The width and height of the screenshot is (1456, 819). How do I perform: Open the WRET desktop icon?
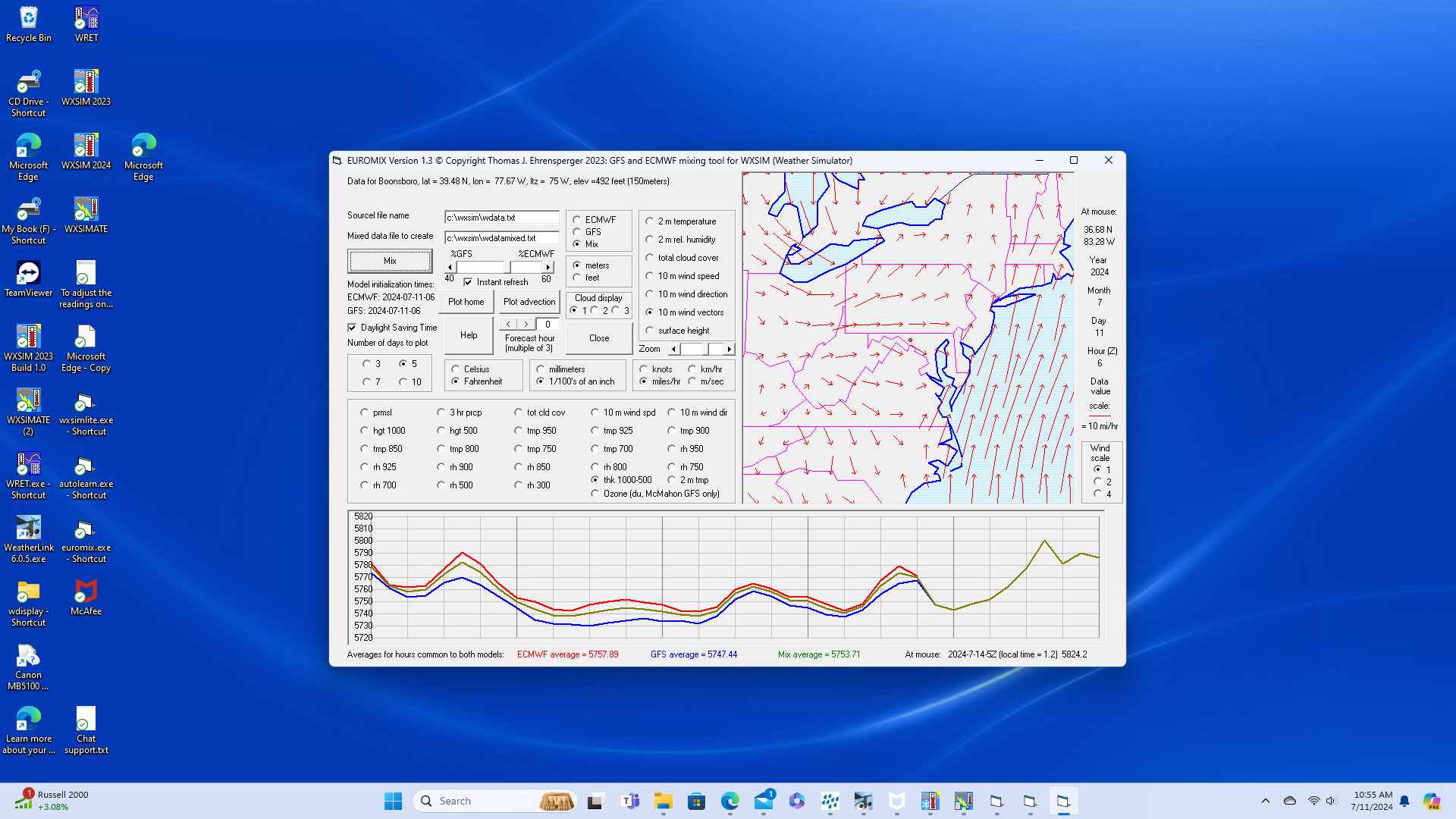click(86, 24)
